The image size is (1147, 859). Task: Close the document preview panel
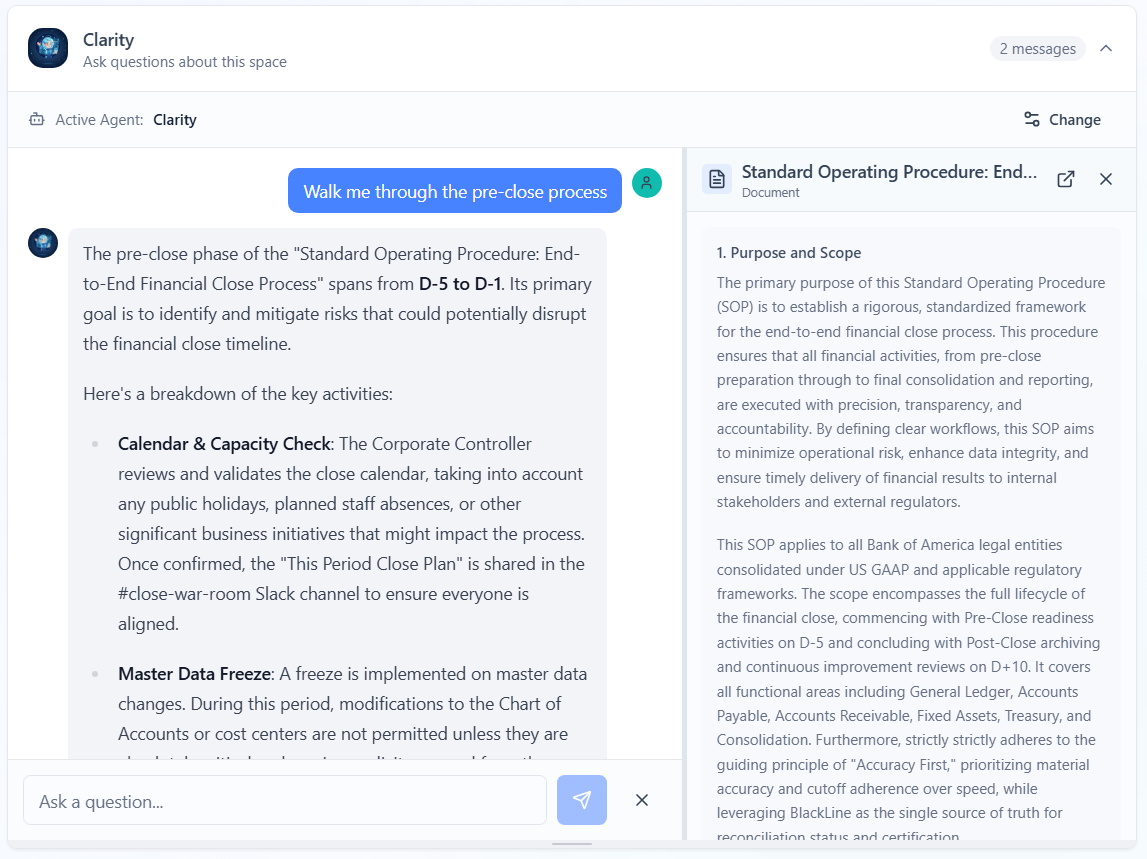(1106, 179)
